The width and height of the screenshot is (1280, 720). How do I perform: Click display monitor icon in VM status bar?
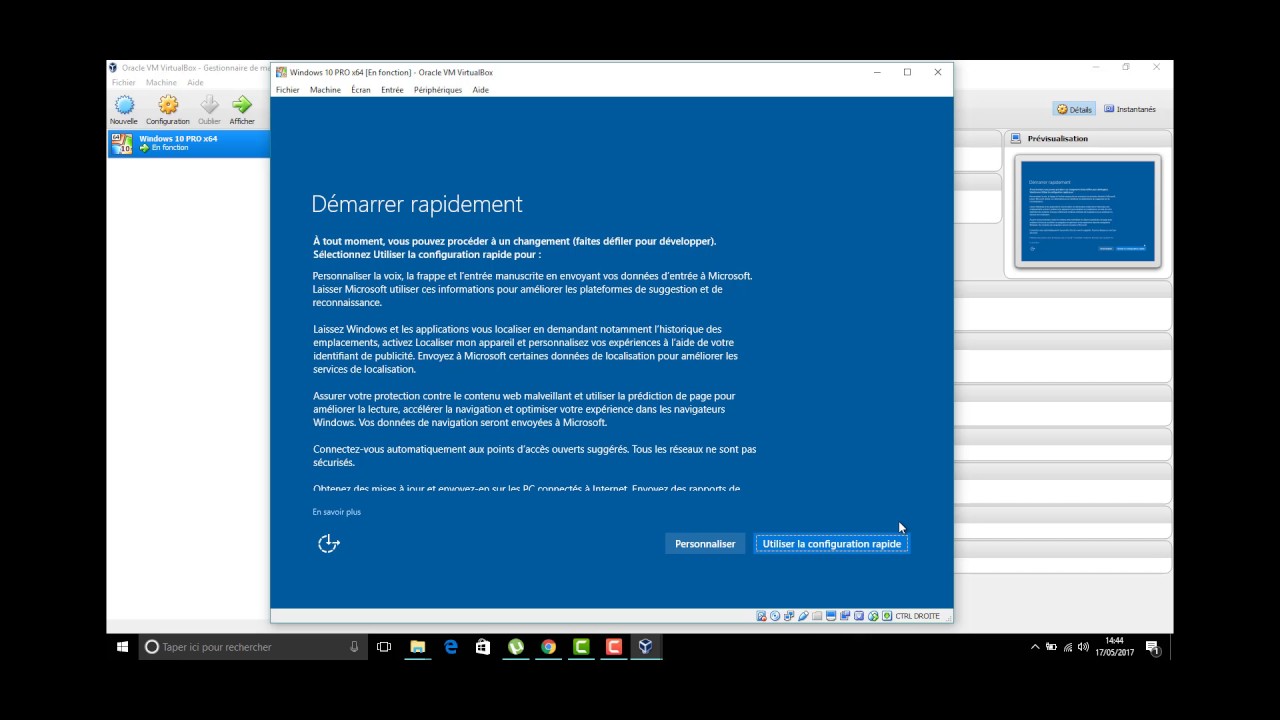831,616
